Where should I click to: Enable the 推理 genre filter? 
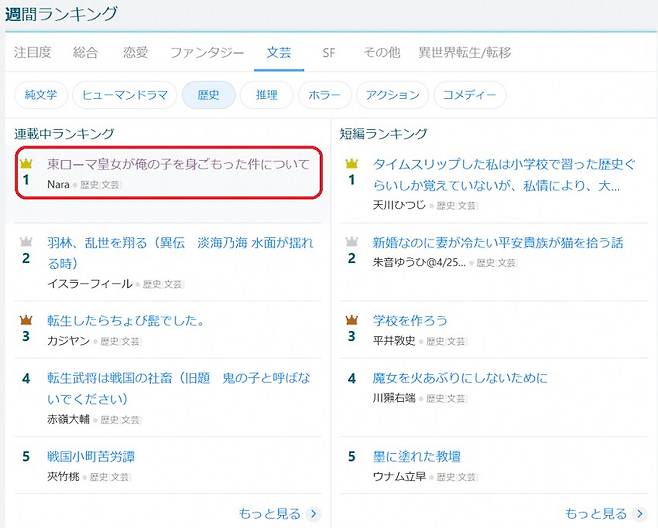click(267, 95)
